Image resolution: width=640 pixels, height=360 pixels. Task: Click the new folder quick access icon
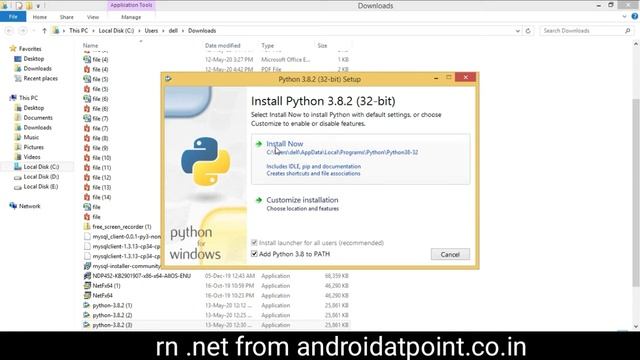coord(29,6)
